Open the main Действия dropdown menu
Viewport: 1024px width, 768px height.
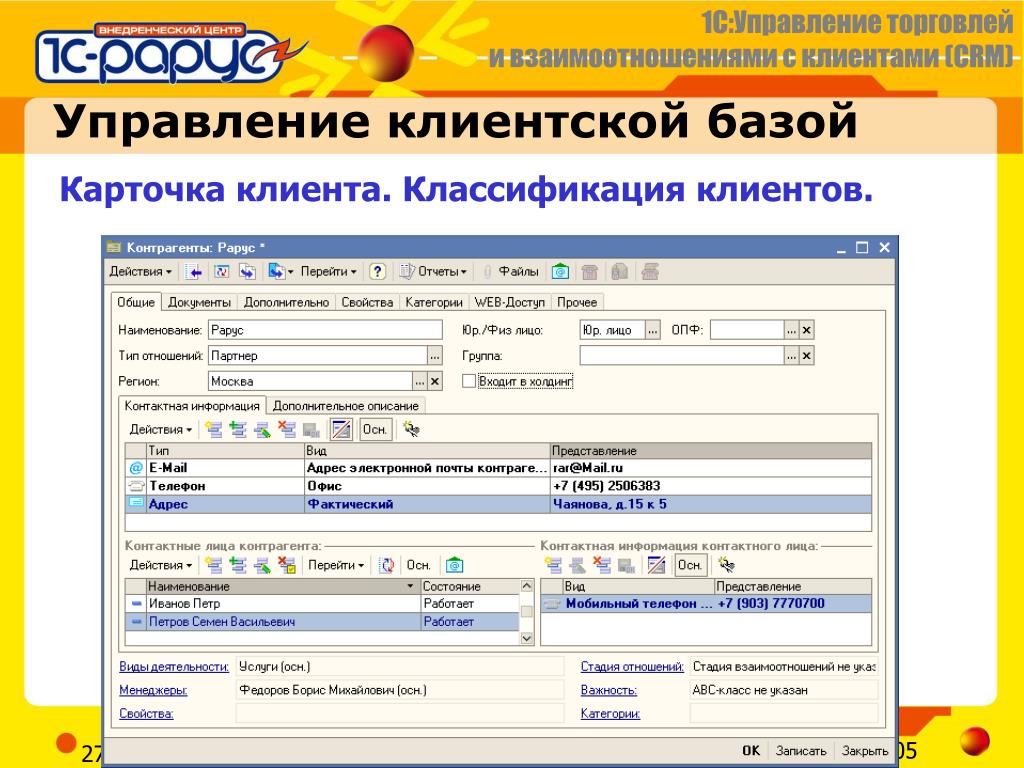[140, 272]
